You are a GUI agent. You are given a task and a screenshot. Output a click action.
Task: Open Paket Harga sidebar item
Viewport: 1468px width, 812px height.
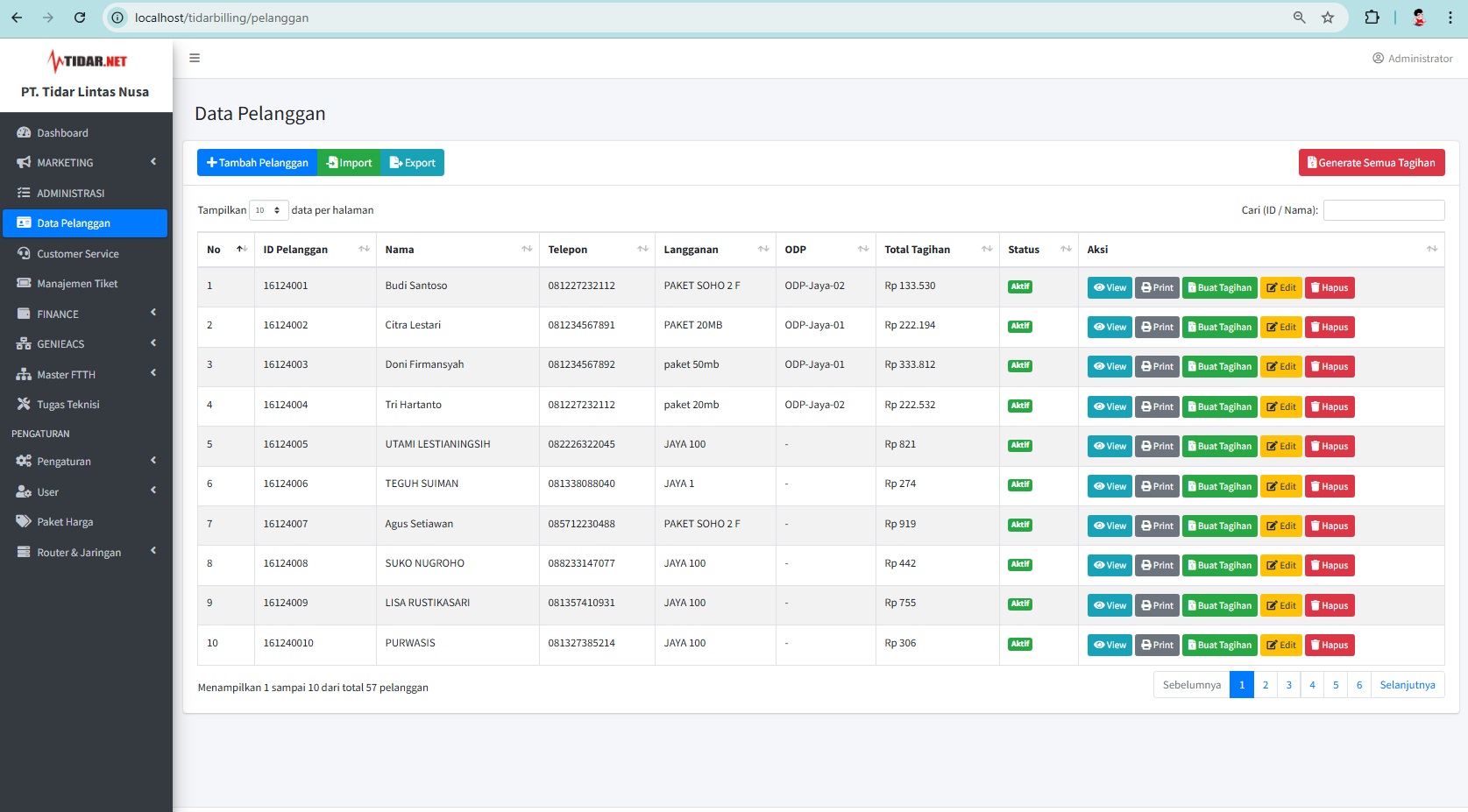point(86,522)
